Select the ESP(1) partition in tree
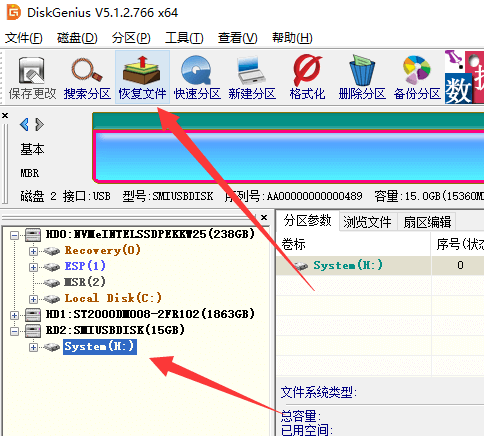Viewport: 484px width, 436px height. point(85,266)
